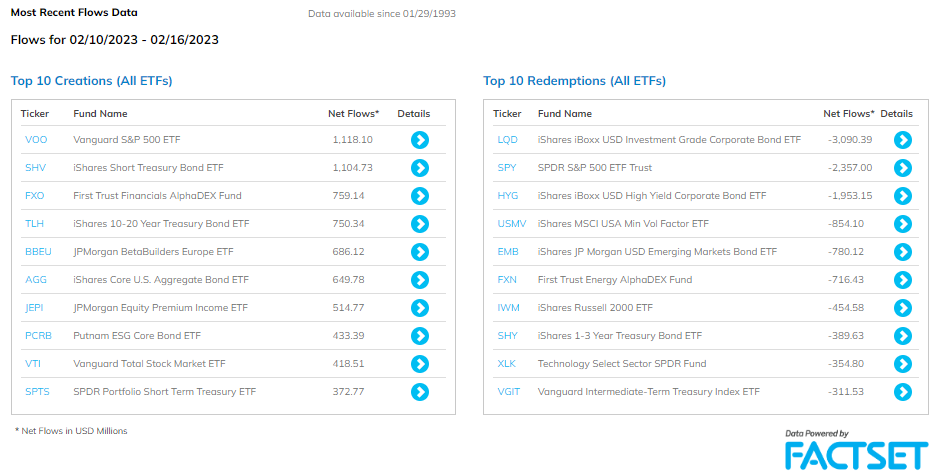Click the Redemptions table Fund Name column header
Screen dimensions: 941x475
tap(565, 113)
